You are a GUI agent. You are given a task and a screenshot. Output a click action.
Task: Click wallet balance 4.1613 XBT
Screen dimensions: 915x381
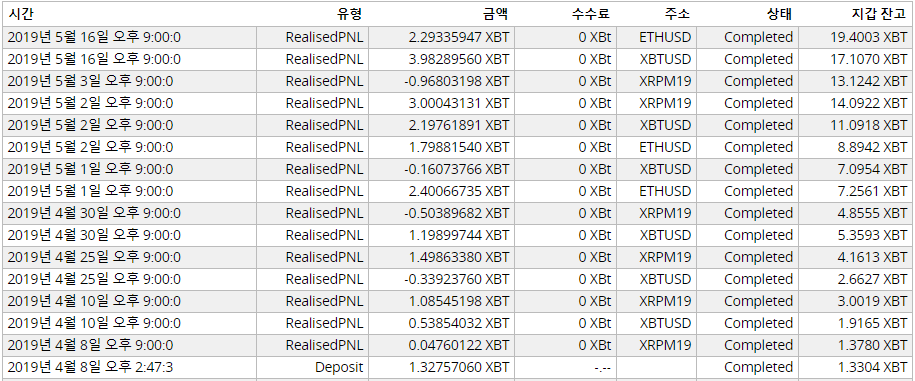pos(872,257)
